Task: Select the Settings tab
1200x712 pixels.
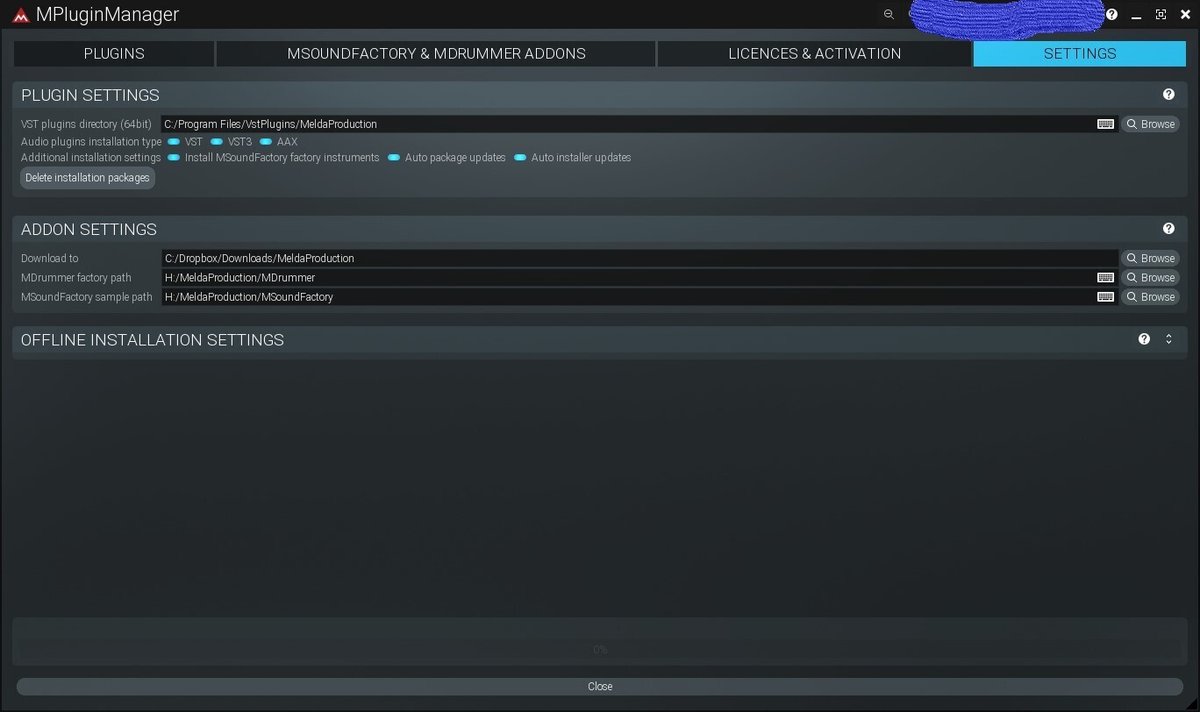Action: click(x=1079, y=54)
